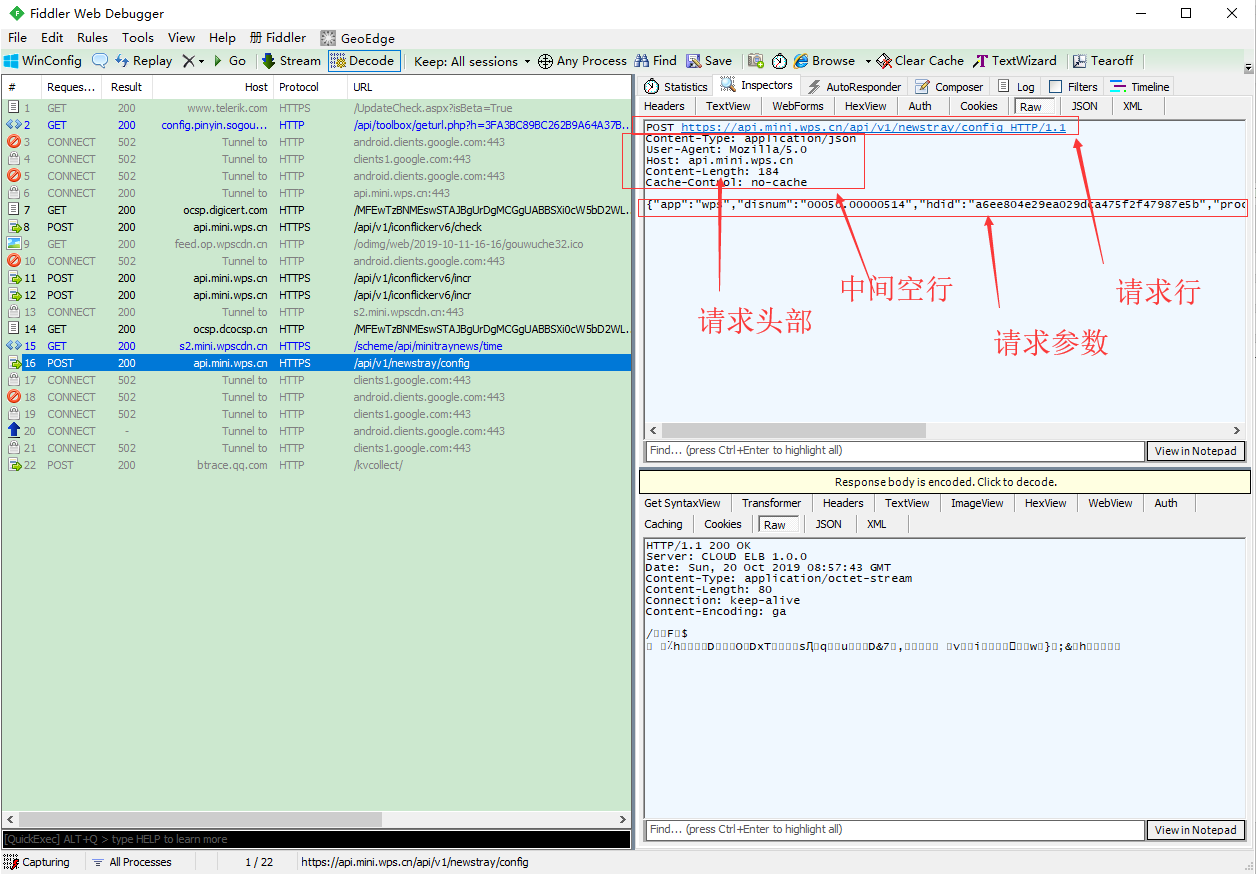
Task: Open the TextWizard tool
Action: [1015, 61]
